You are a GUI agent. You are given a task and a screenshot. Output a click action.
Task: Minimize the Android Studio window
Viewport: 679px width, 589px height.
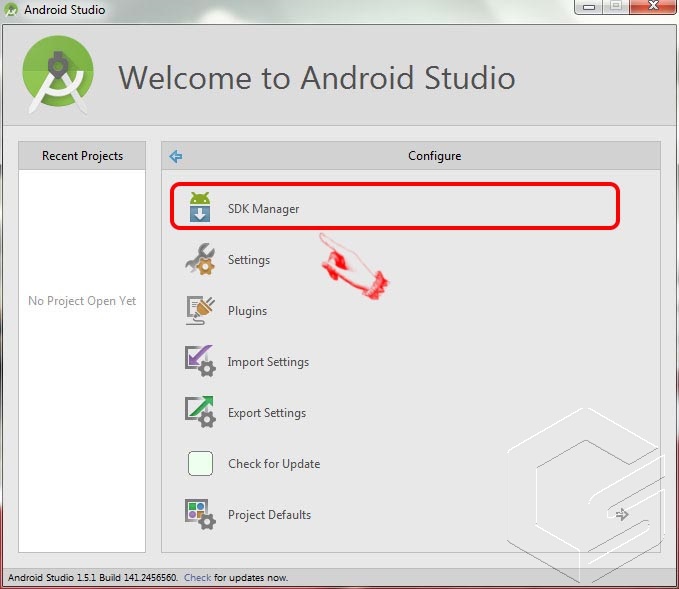tap(589, 6)
